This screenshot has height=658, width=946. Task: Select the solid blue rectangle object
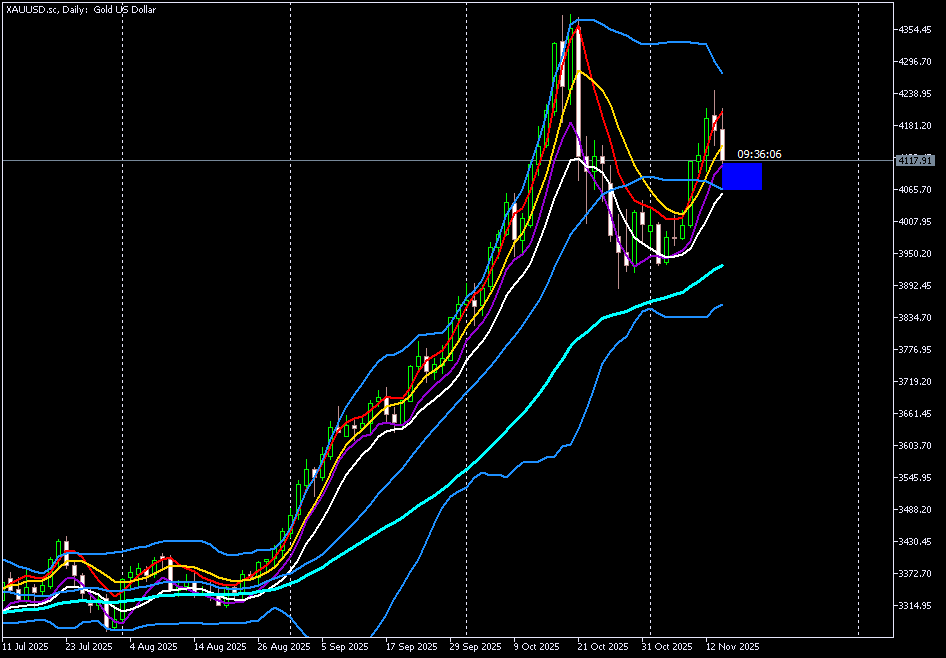tap(741, 177)
